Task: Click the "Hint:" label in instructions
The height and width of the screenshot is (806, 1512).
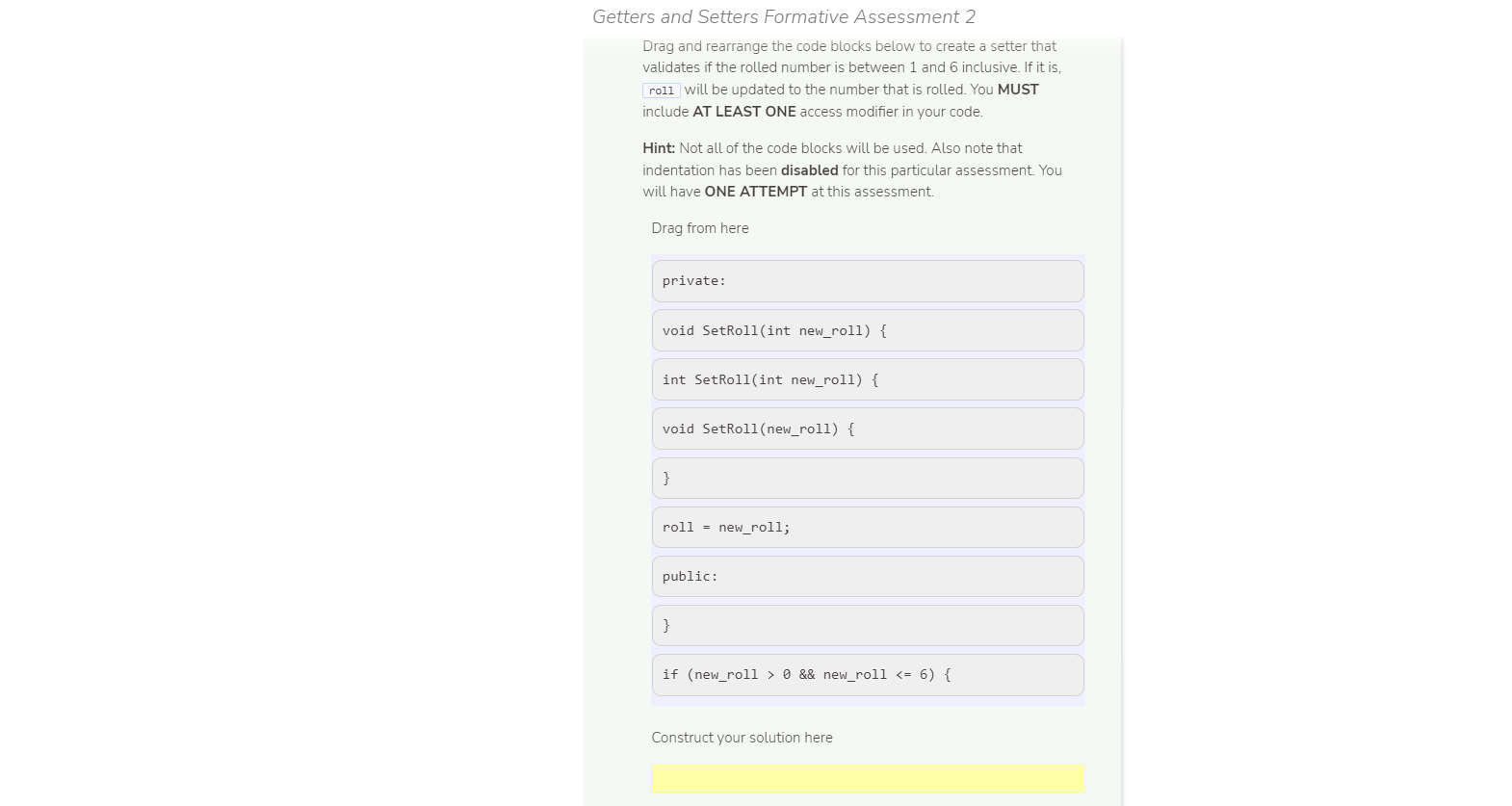Action: coord(658,147)
